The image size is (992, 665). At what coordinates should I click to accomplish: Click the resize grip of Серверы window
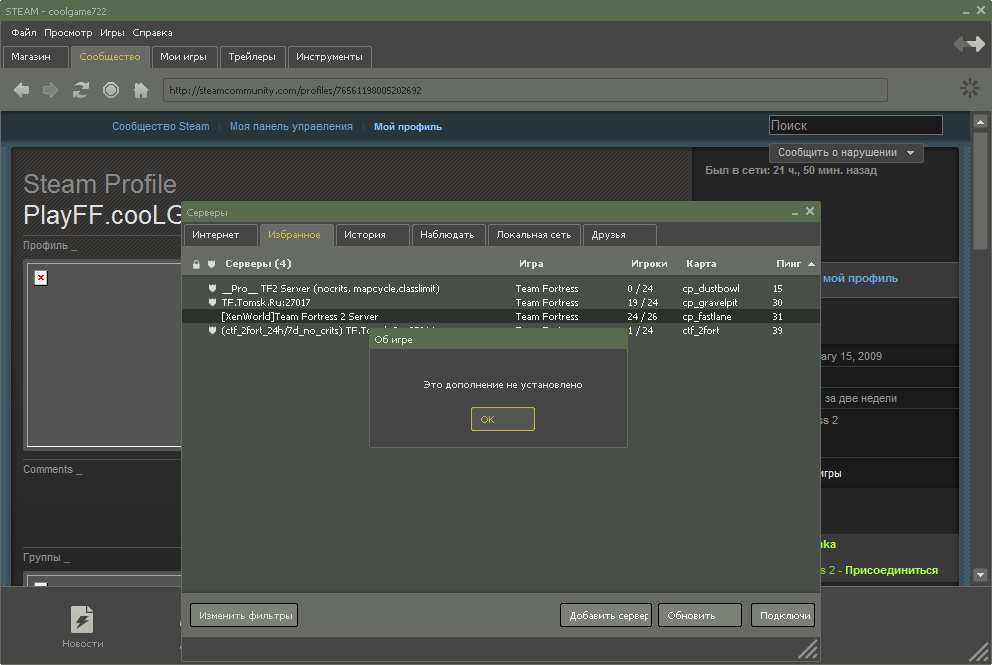(808, 649)
